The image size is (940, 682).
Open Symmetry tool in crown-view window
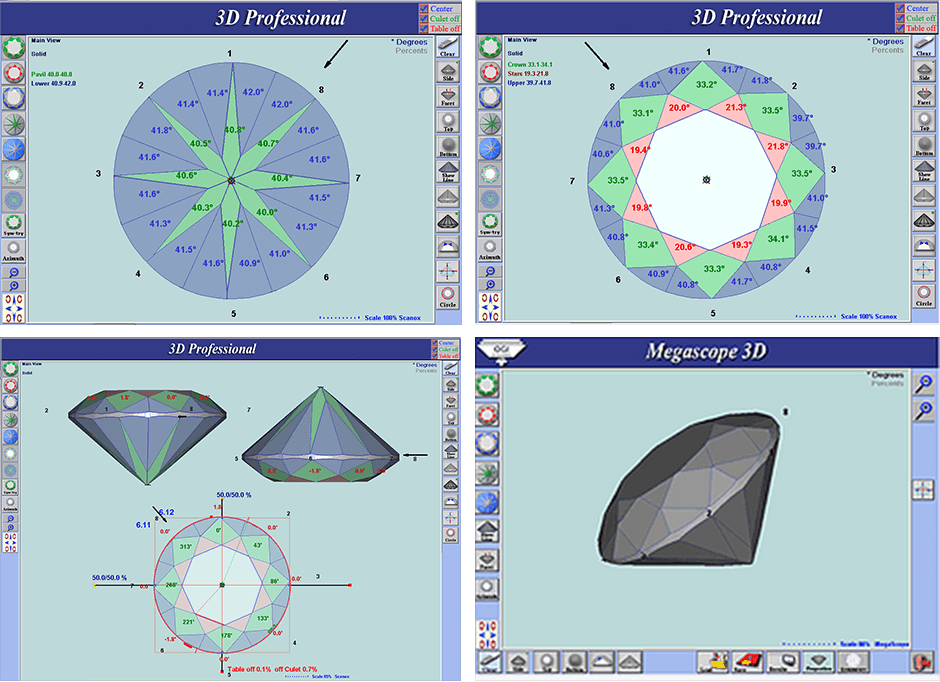point(490,225)
